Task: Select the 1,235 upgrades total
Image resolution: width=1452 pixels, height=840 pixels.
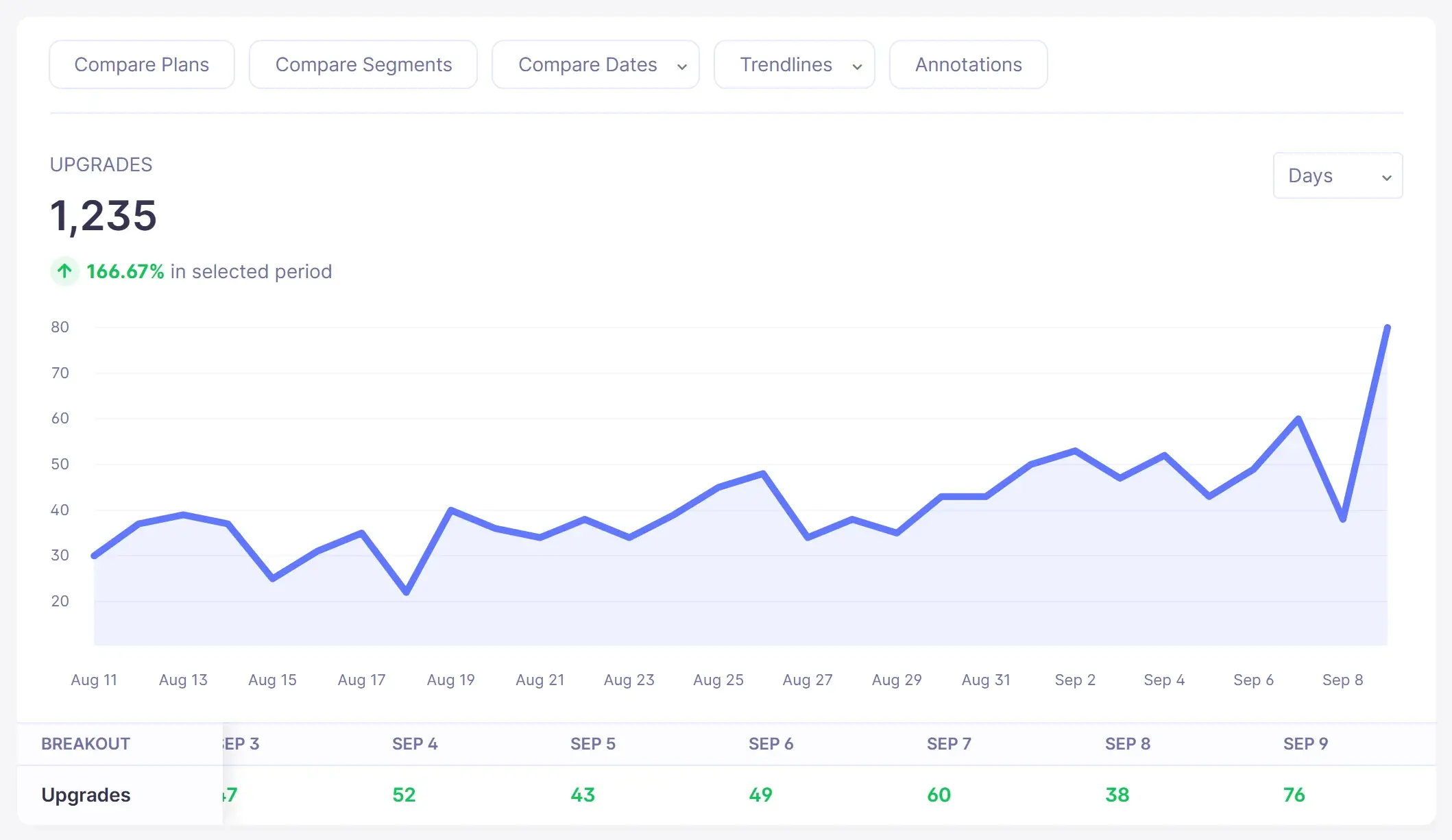Action: pyautogui.click(x=104, y=216)
